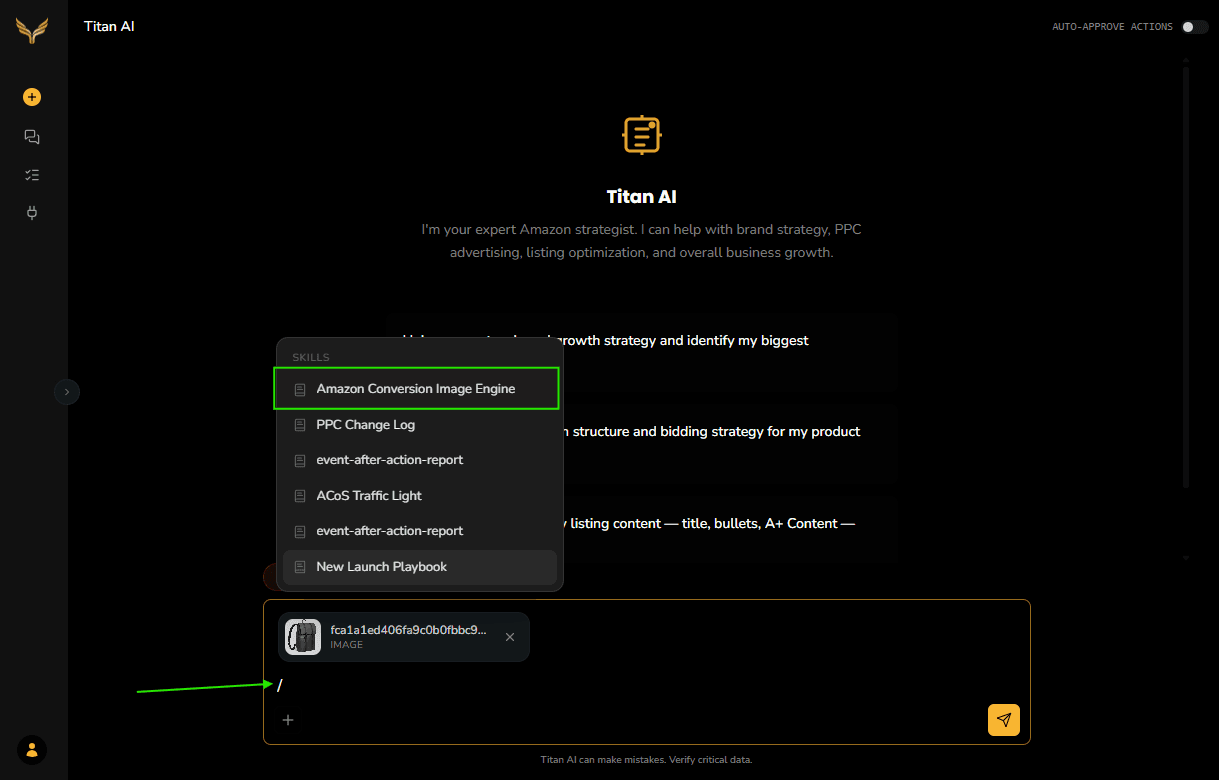Remove the attached image with X
1219x780 pixels.
point(510,637)
